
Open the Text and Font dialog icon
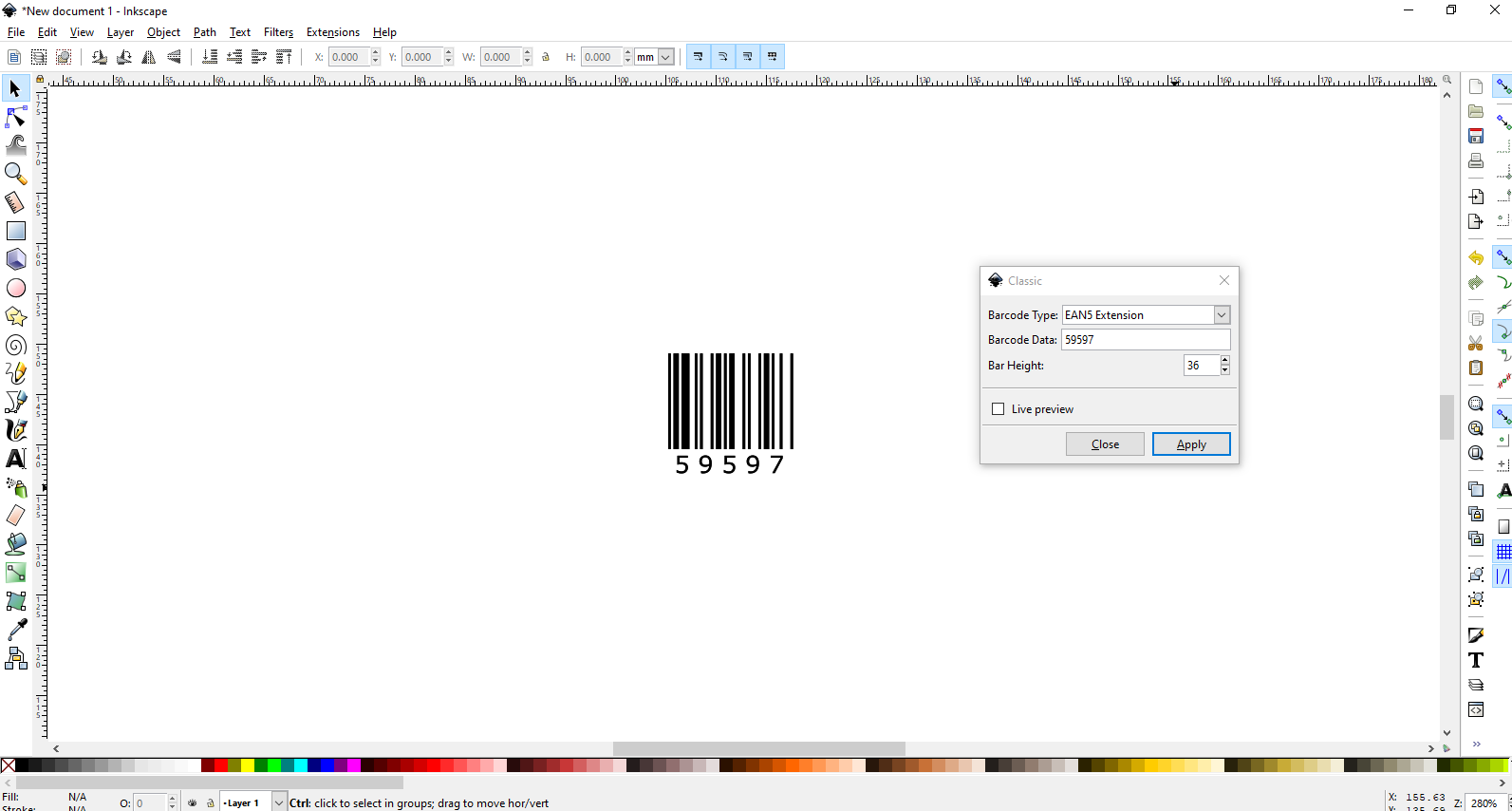pos(1476,660)
